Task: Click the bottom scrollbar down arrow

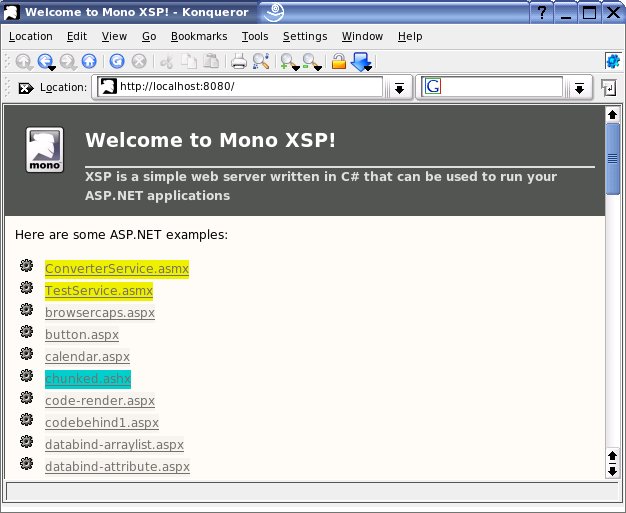Action: [x=612, y=472]
